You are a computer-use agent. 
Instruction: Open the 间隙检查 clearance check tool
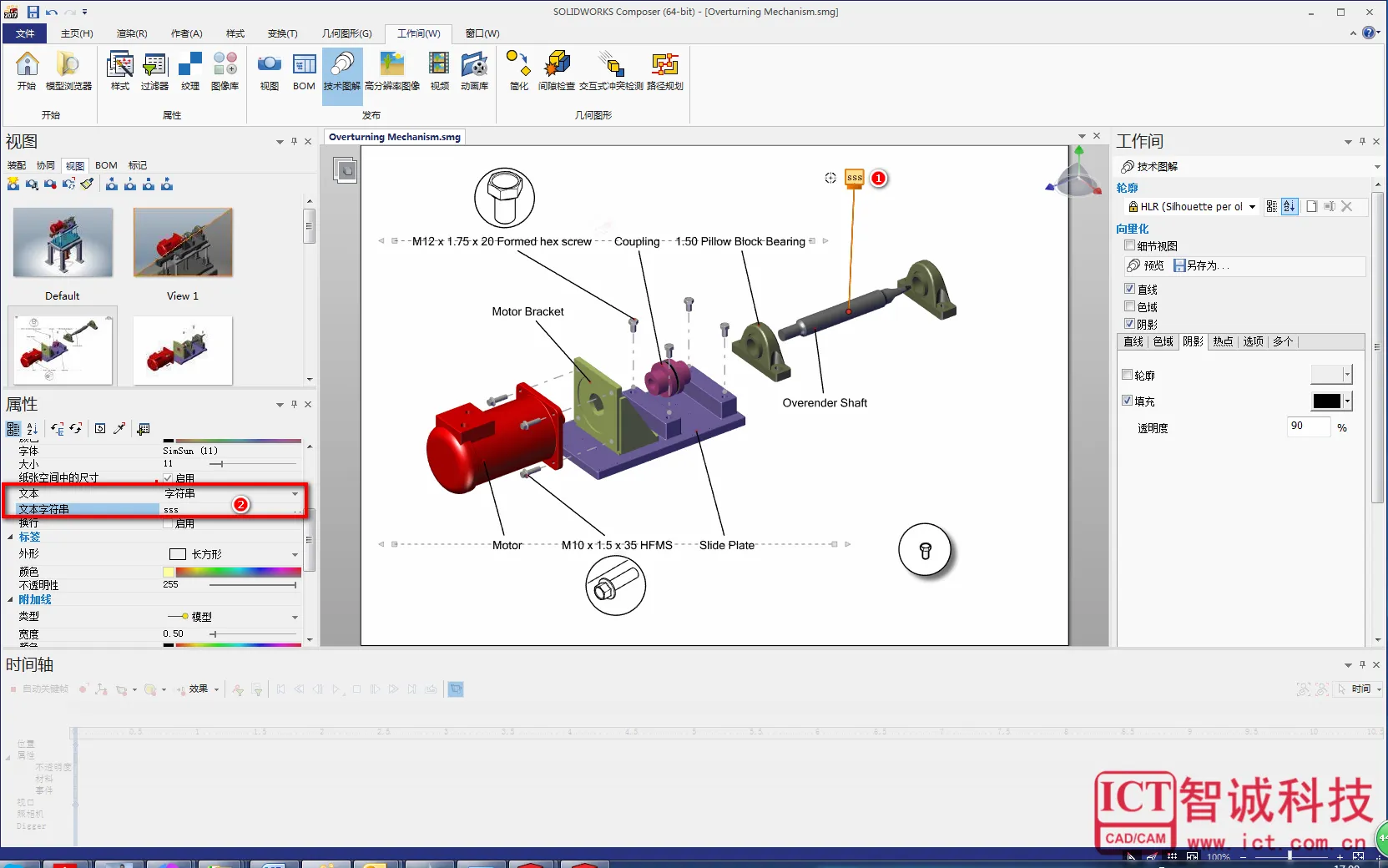(557, 70)
